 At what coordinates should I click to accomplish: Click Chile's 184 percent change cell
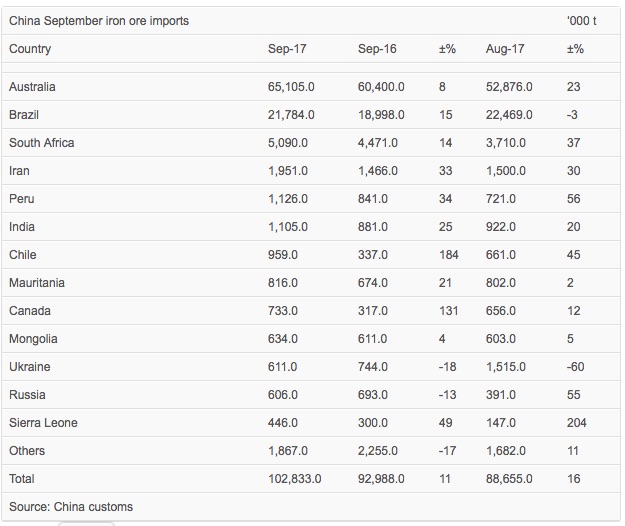[x=448, y=255]
